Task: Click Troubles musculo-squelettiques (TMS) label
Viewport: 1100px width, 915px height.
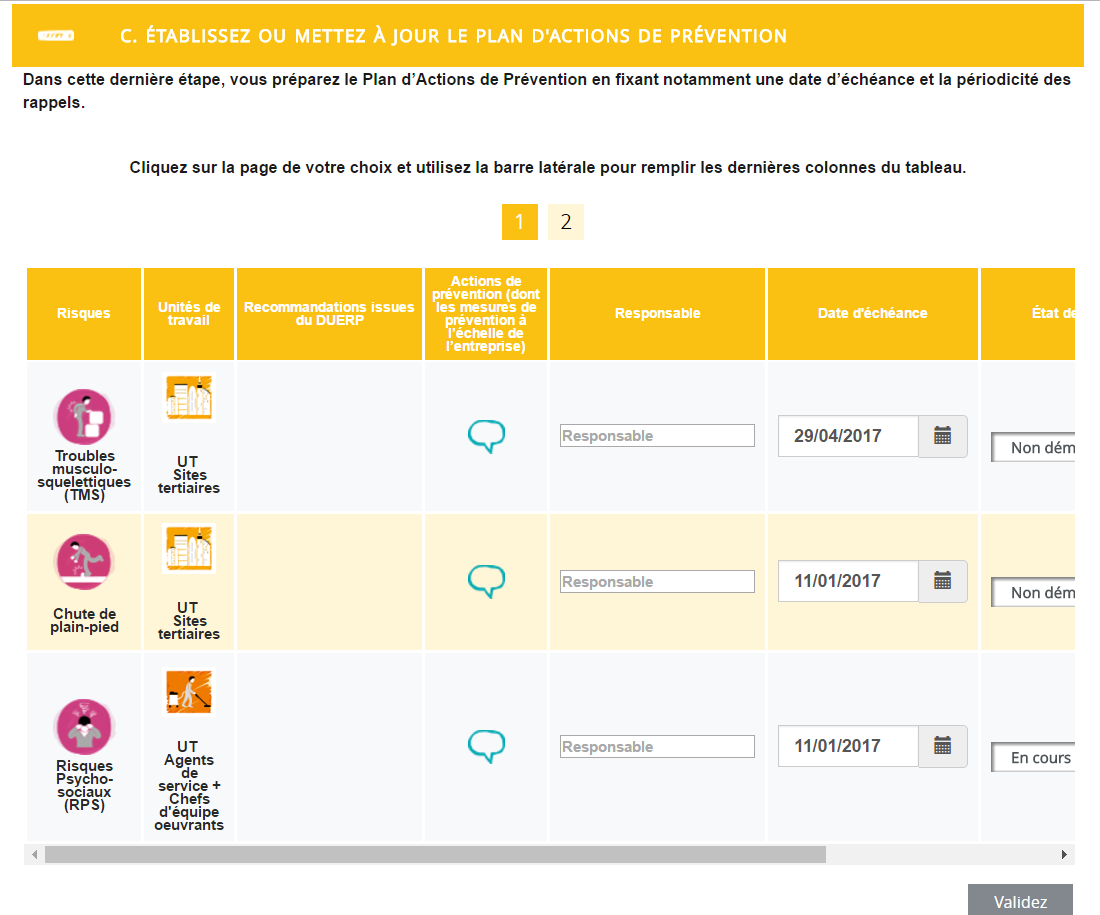Action: [x=84, y=475]
